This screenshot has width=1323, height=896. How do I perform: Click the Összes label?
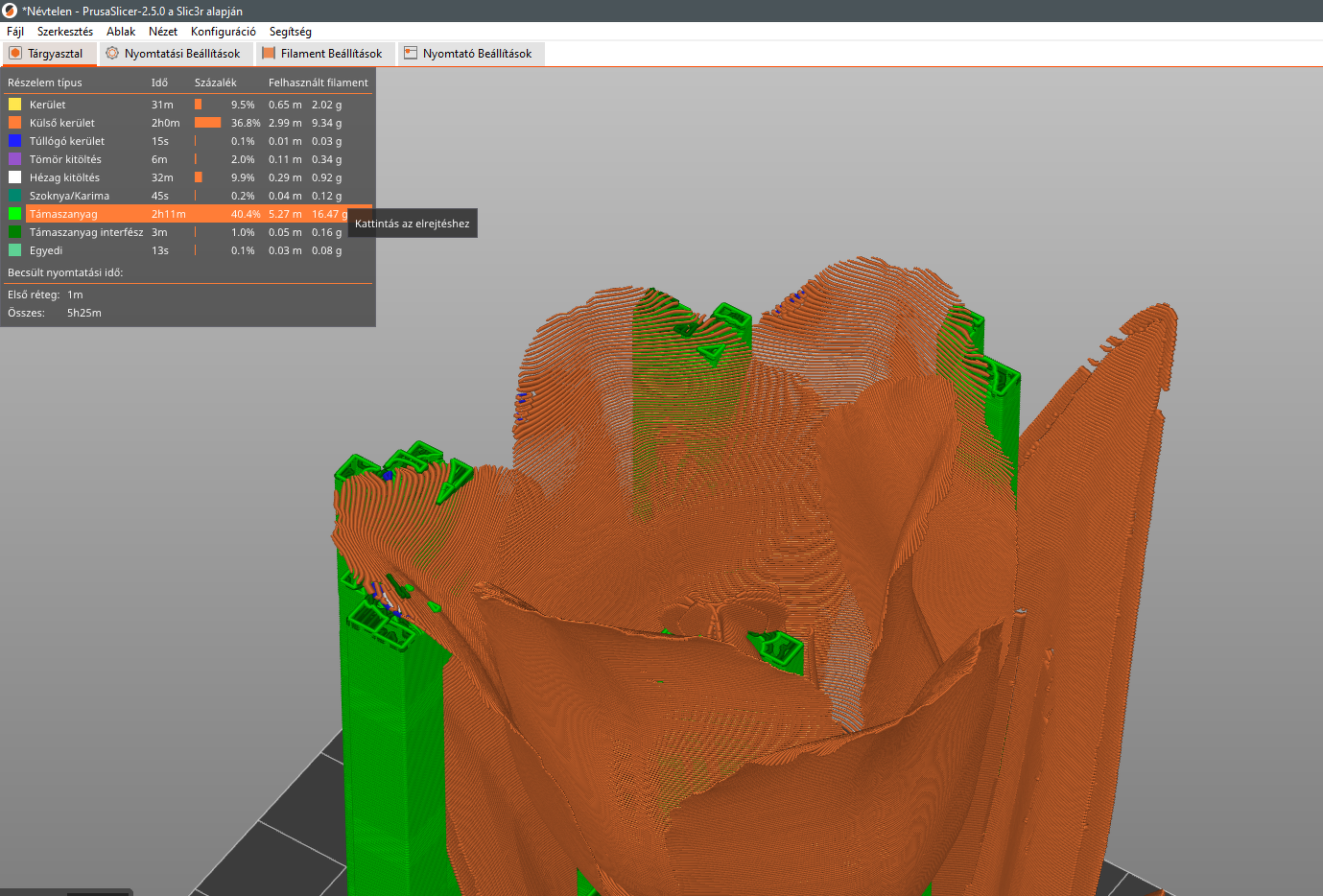pyautogui.click(x=26, y=313)
